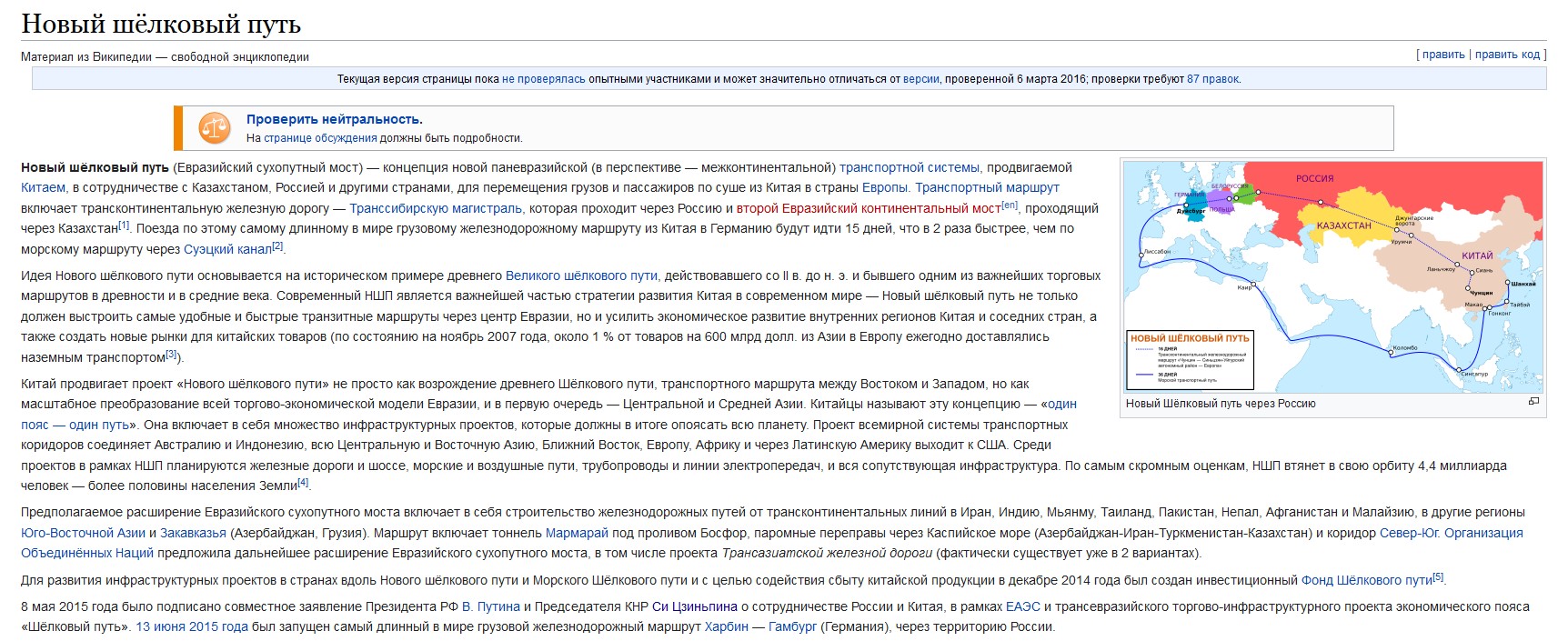Open the 'Харбин' link
Viewport: 1568px width, 641px height.
click(x=726, y=626)
